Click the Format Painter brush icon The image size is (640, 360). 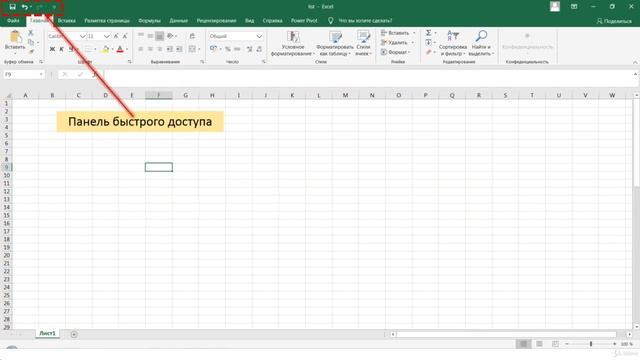pyautogui.click(x=31, y=51)
